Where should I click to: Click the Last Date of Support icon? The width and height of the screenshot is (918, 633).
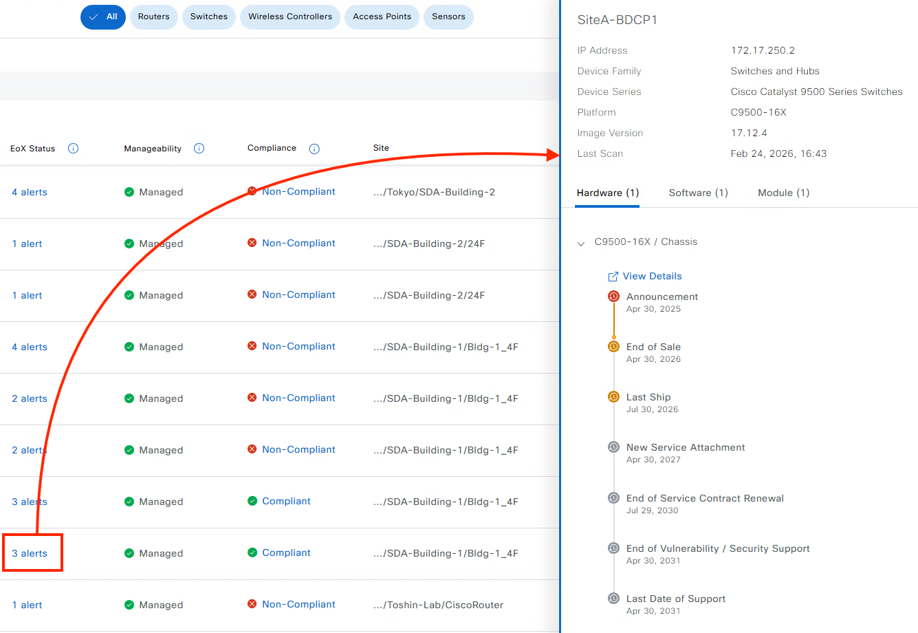click(613, 599)
